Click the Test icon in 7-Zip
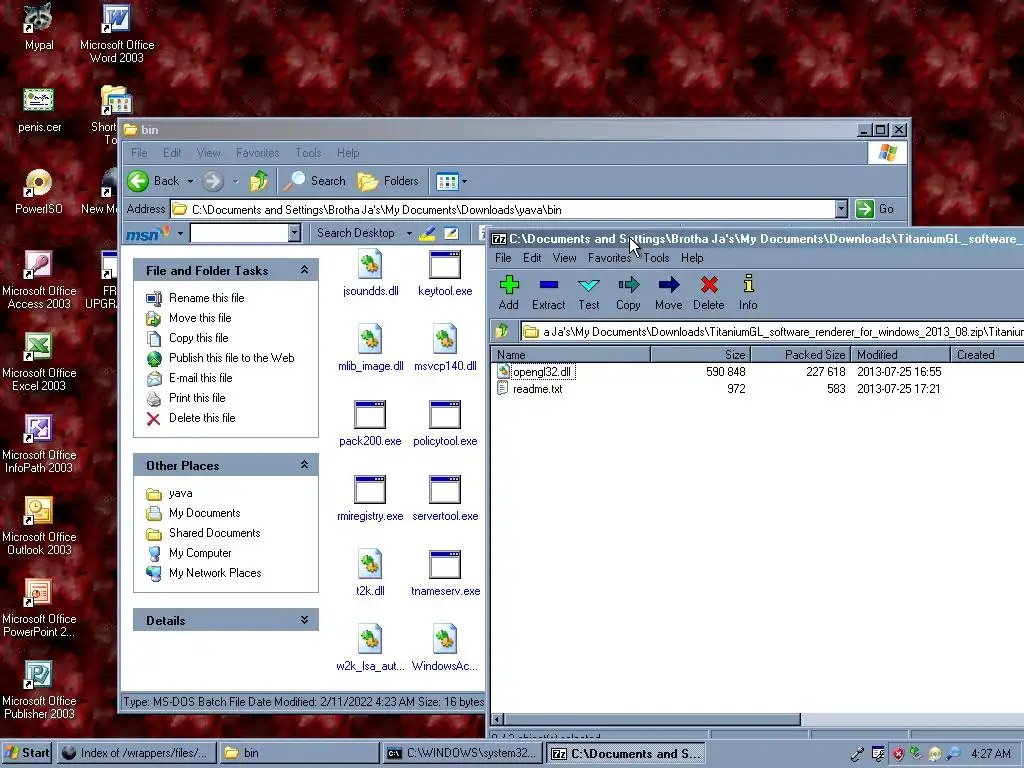This screenshot has height=768, width=1024. (x=588, y=292)
